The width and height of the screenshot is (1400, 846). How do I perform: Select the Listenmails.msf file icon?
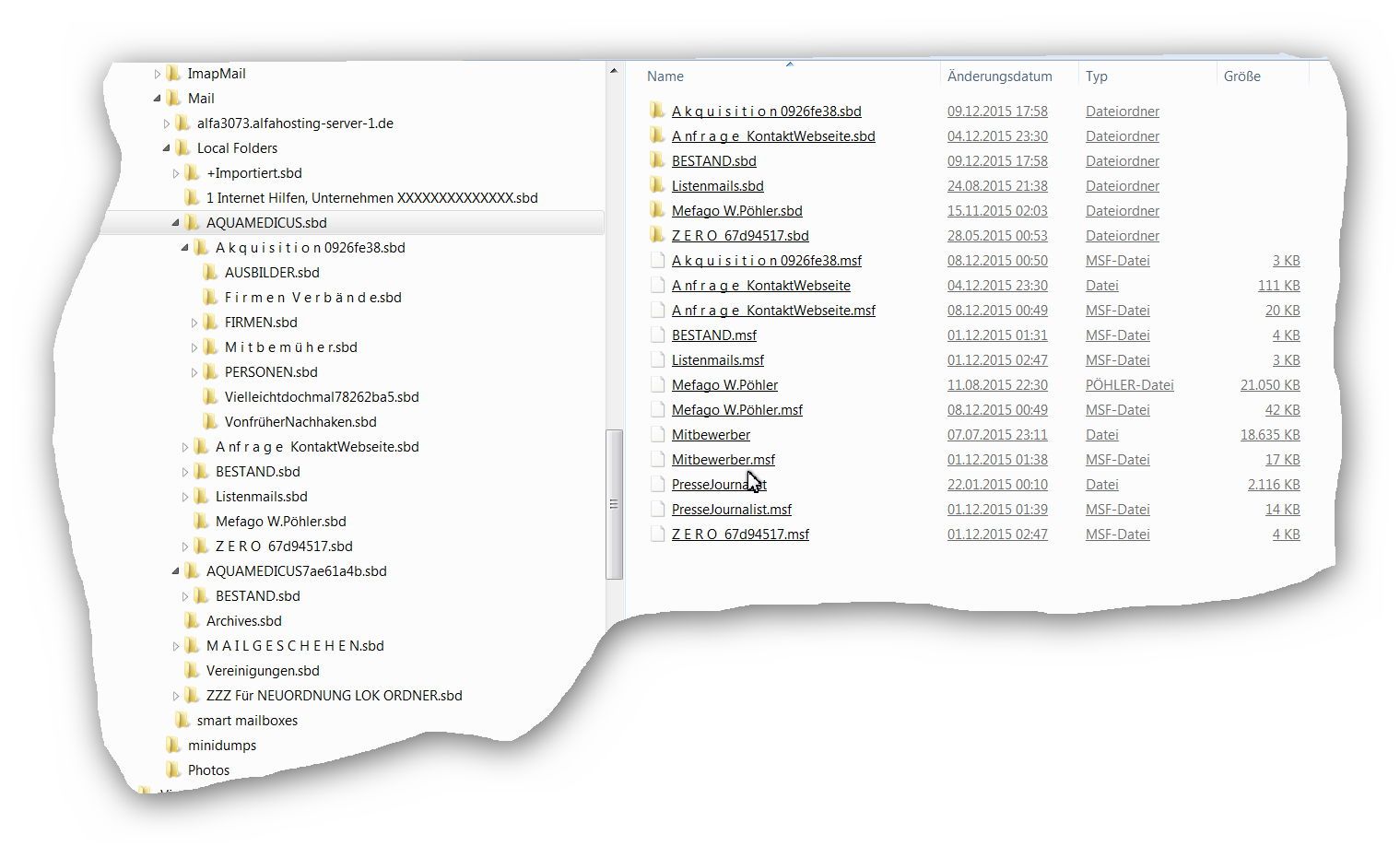[x=657, y=359]
